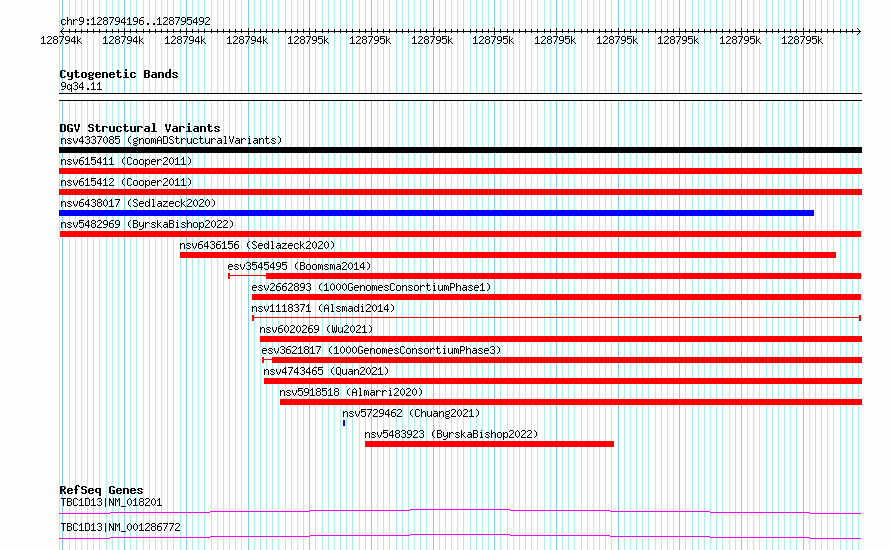This screenshot has width=890, height=550.
Task: Click the magenta NM_001286772 transcript line
Action: (x=460, y=536)
